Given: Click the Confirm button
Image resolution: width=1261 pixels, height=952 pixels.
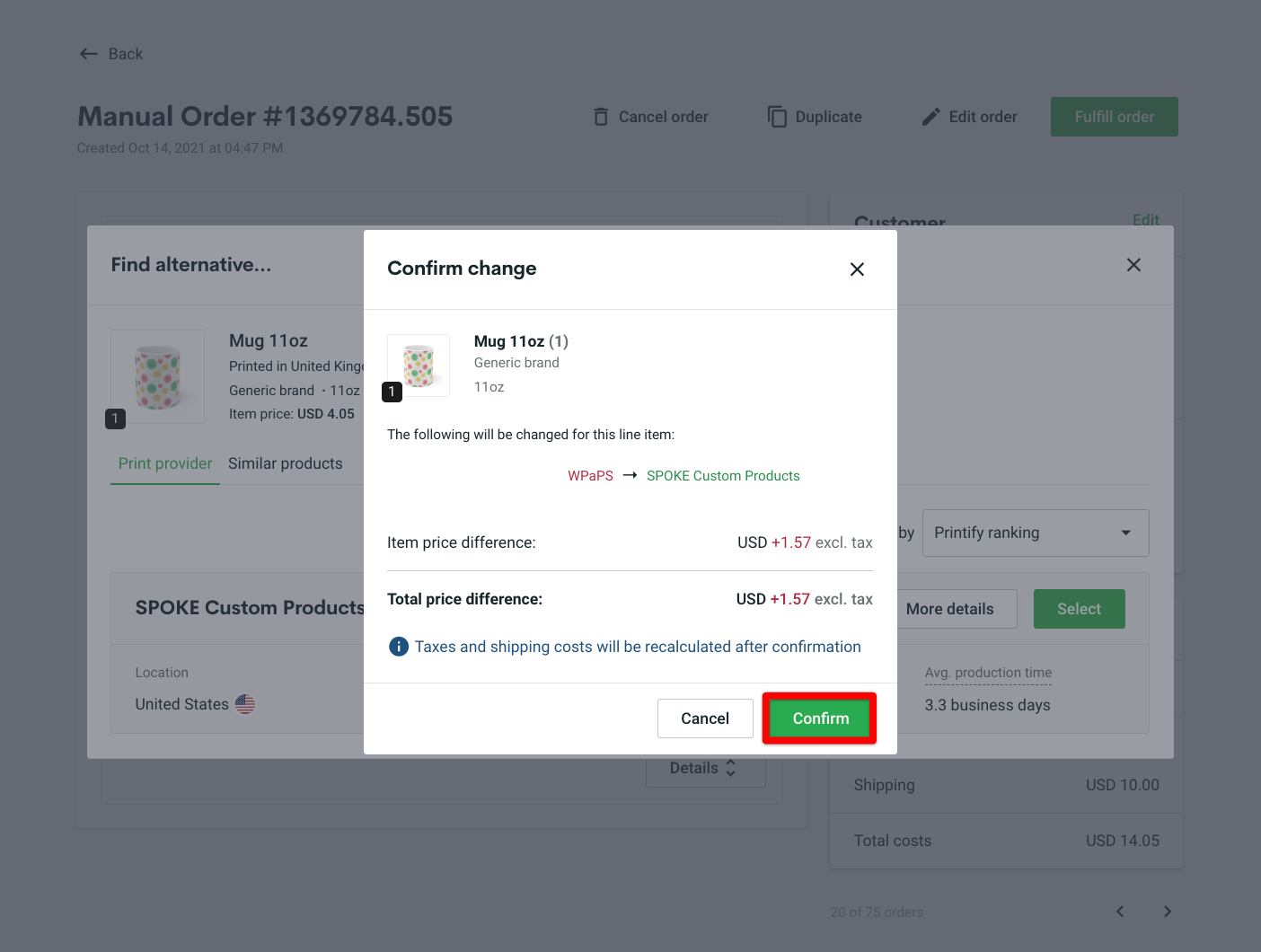Looking at the screenshot, I should tap(818, 718).
